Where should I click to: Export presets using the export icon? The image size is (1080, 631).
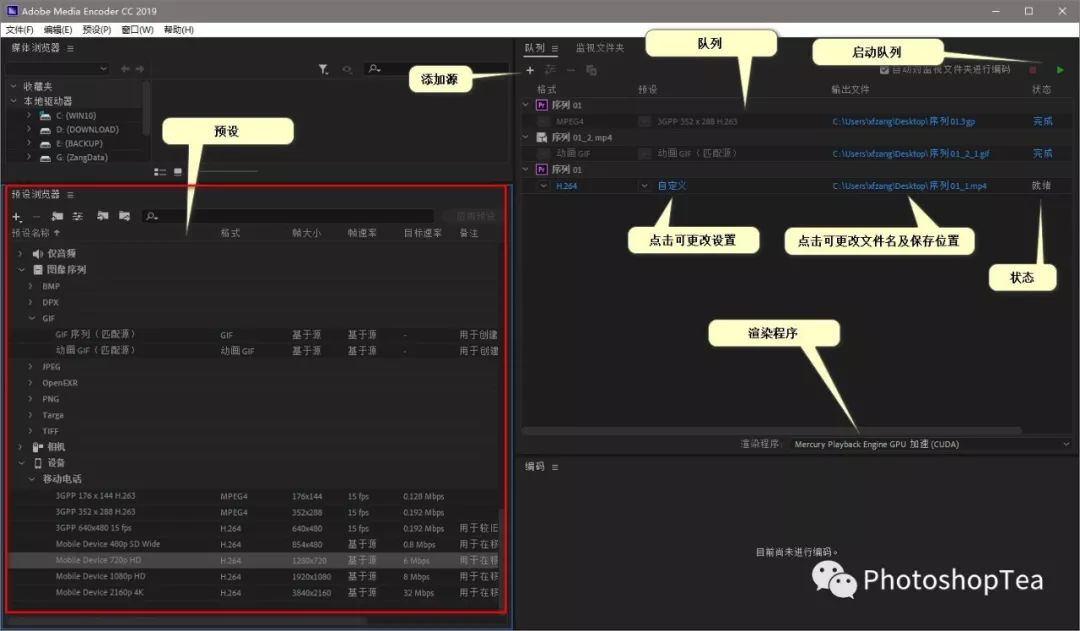(x=125, y=216)
